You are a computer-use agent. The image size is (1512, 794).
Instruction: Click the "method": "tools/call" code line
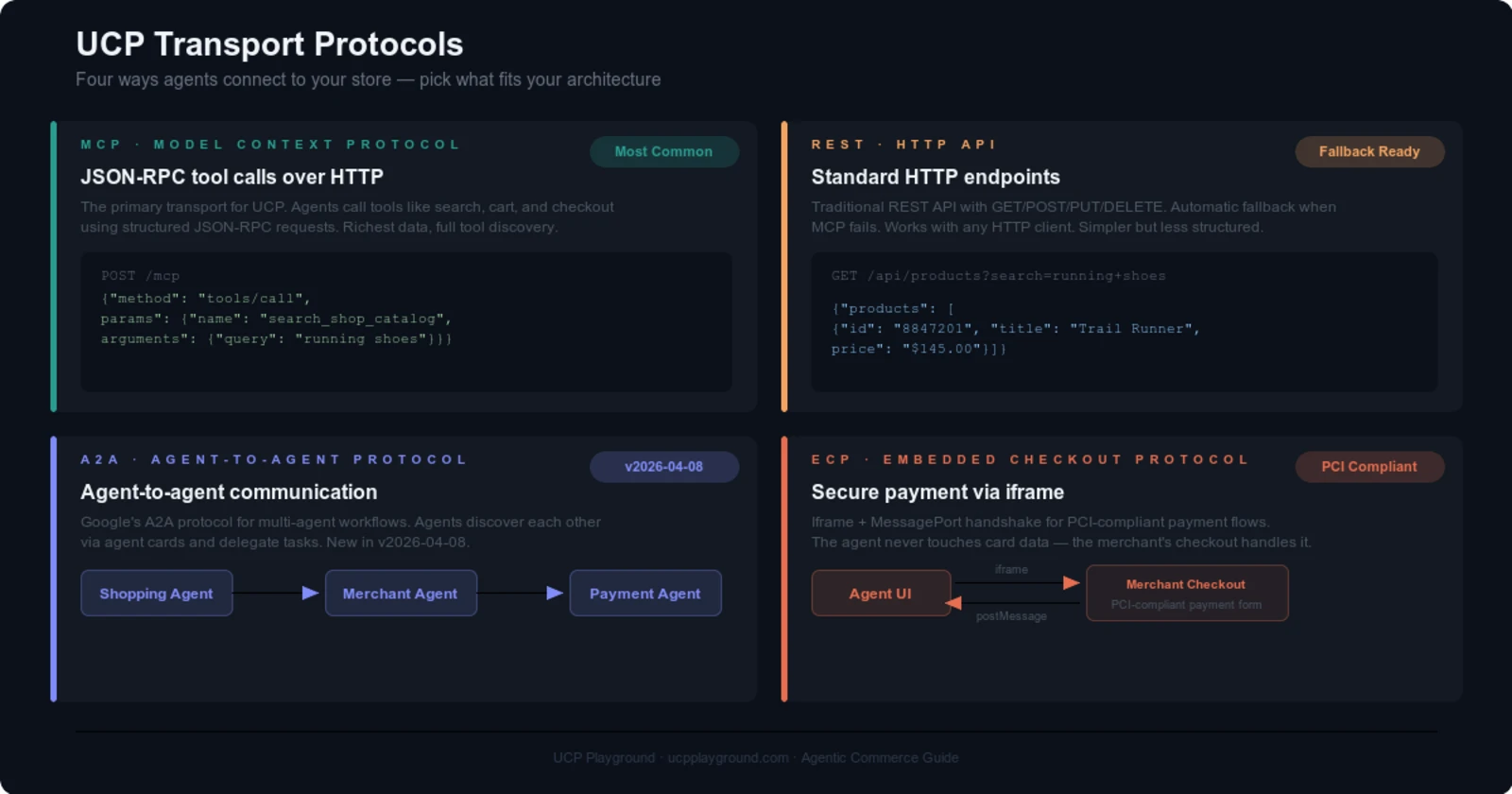point(206,299)
